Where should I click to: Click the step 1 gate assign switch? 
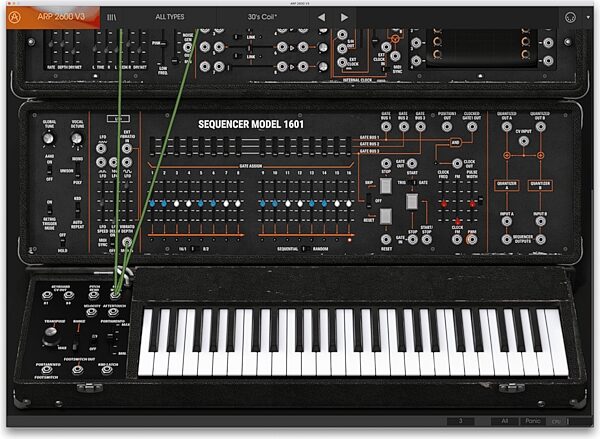coord(152,146)
